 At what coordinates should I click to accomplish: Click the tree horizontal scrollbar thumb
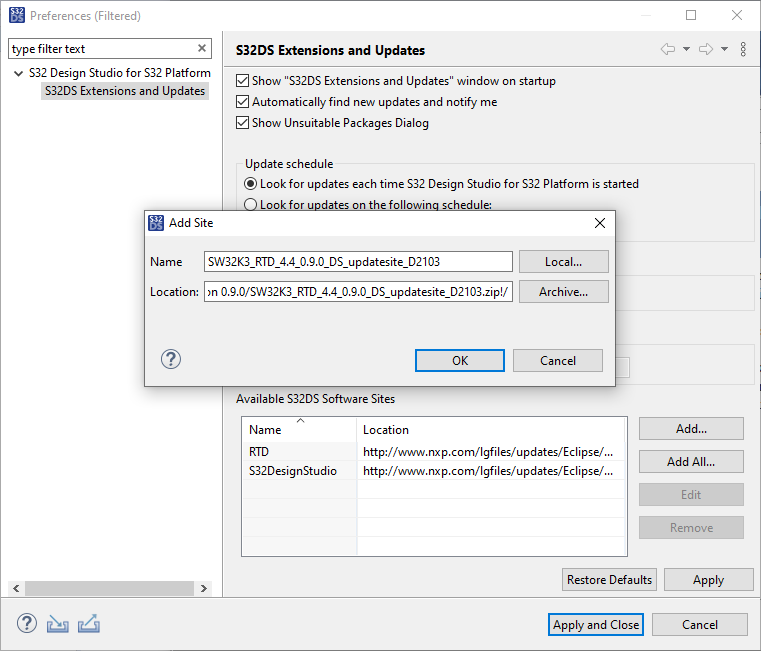point(110,588)
